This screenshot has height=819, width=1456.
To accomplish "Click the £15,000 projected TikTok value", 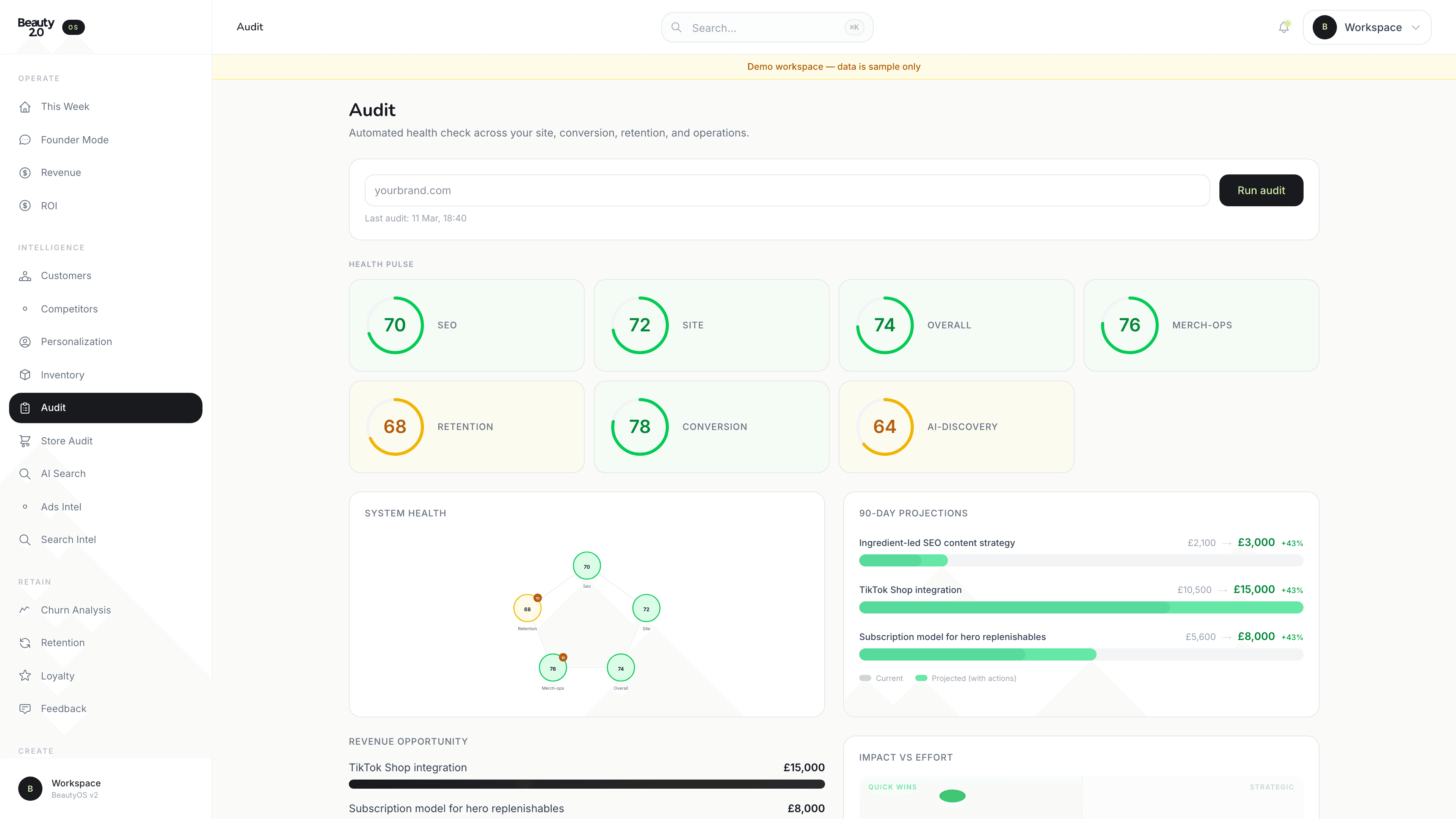I will click(1254, 590).
